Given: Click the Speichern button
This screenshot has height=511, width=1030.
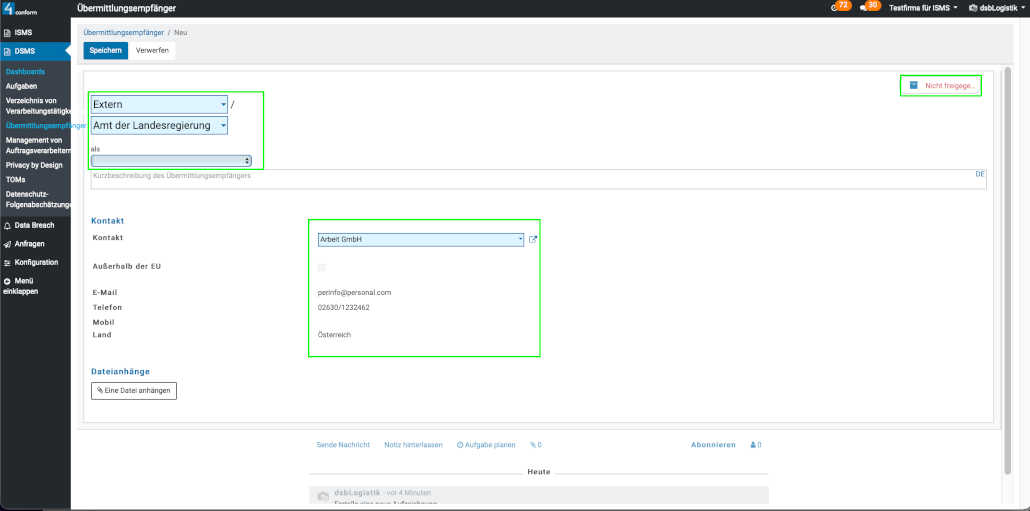Looking at the screenshot, I should 105,50.
